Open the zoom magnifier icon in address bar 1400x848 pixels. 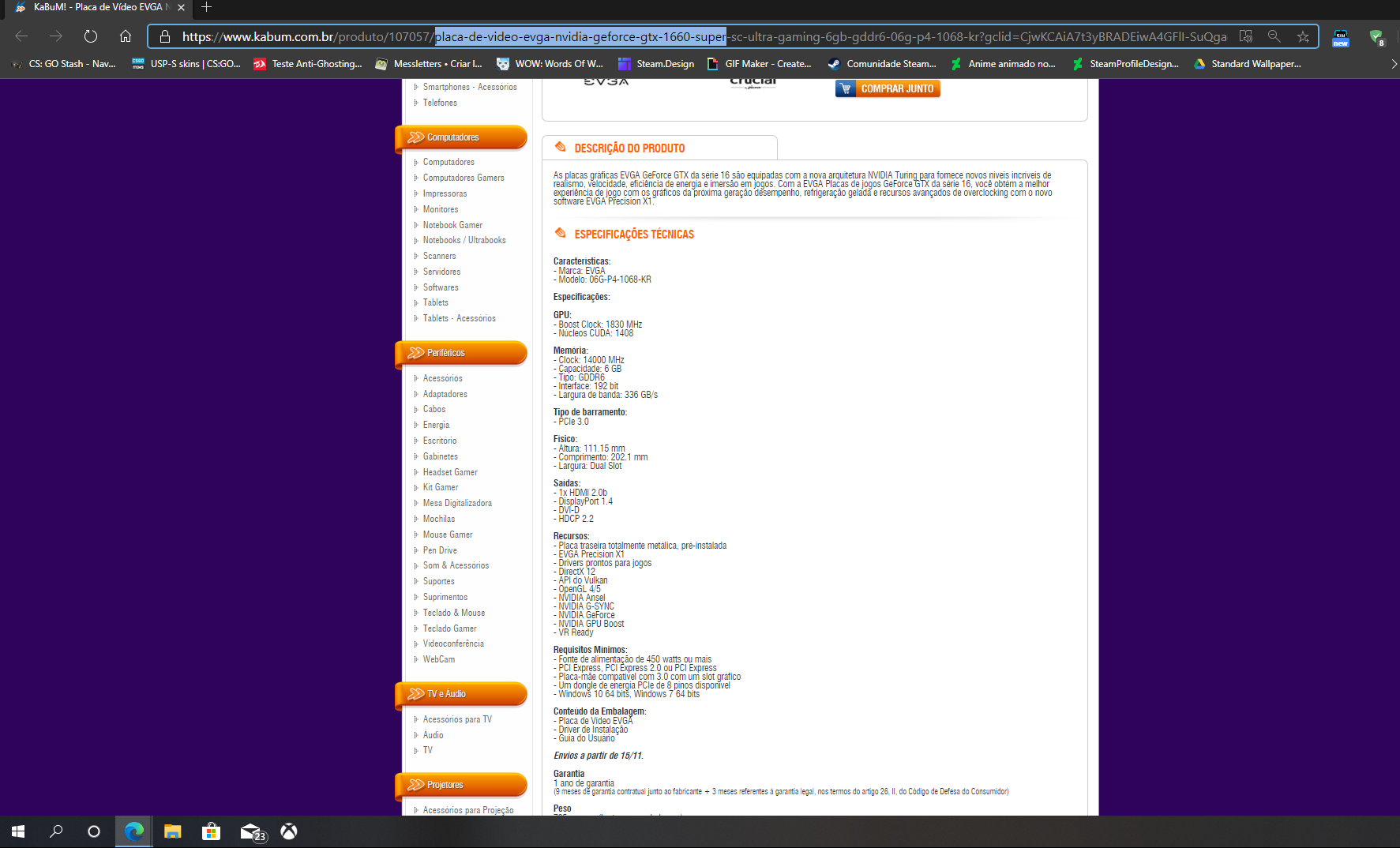point(1274,36)
